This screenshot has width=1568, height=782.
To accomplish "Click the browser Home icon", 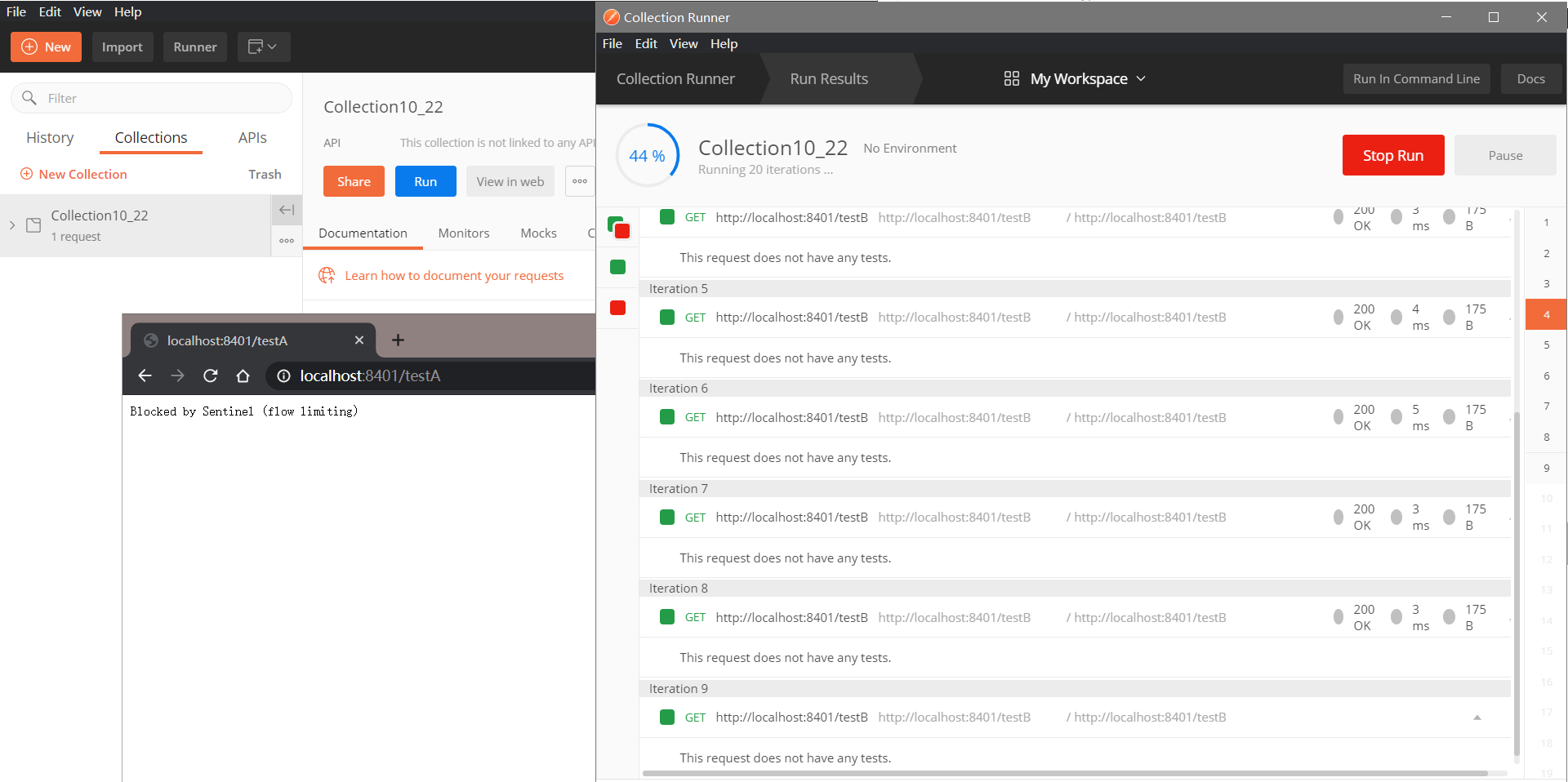I will point(243,375).
